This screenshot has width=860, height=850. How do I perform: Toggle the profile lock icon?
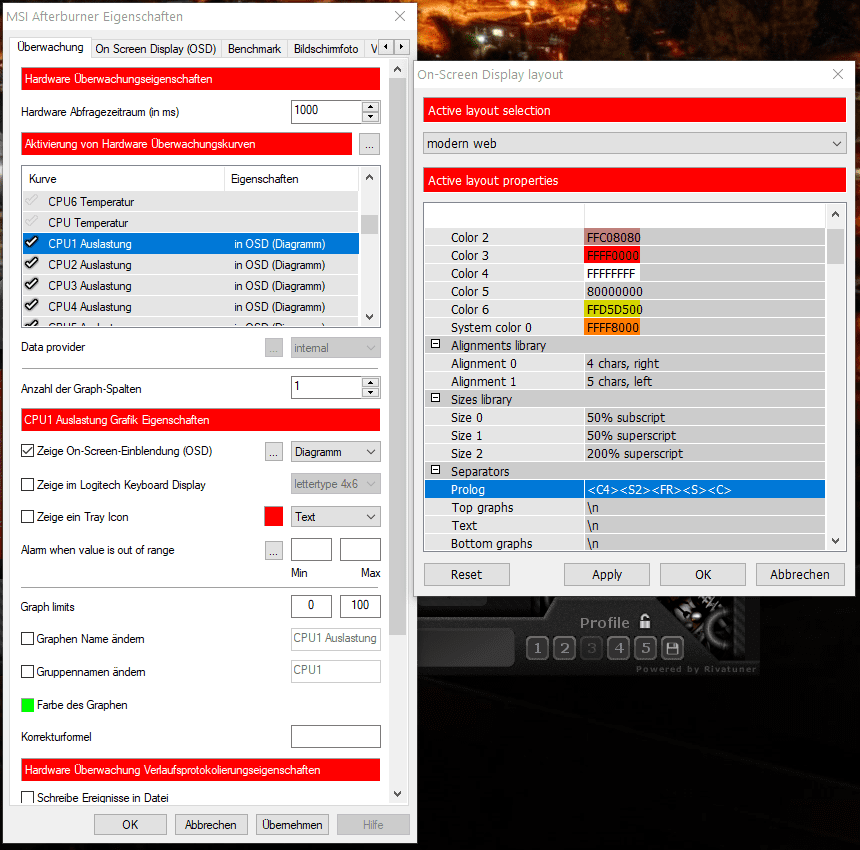tap(645, 621)
